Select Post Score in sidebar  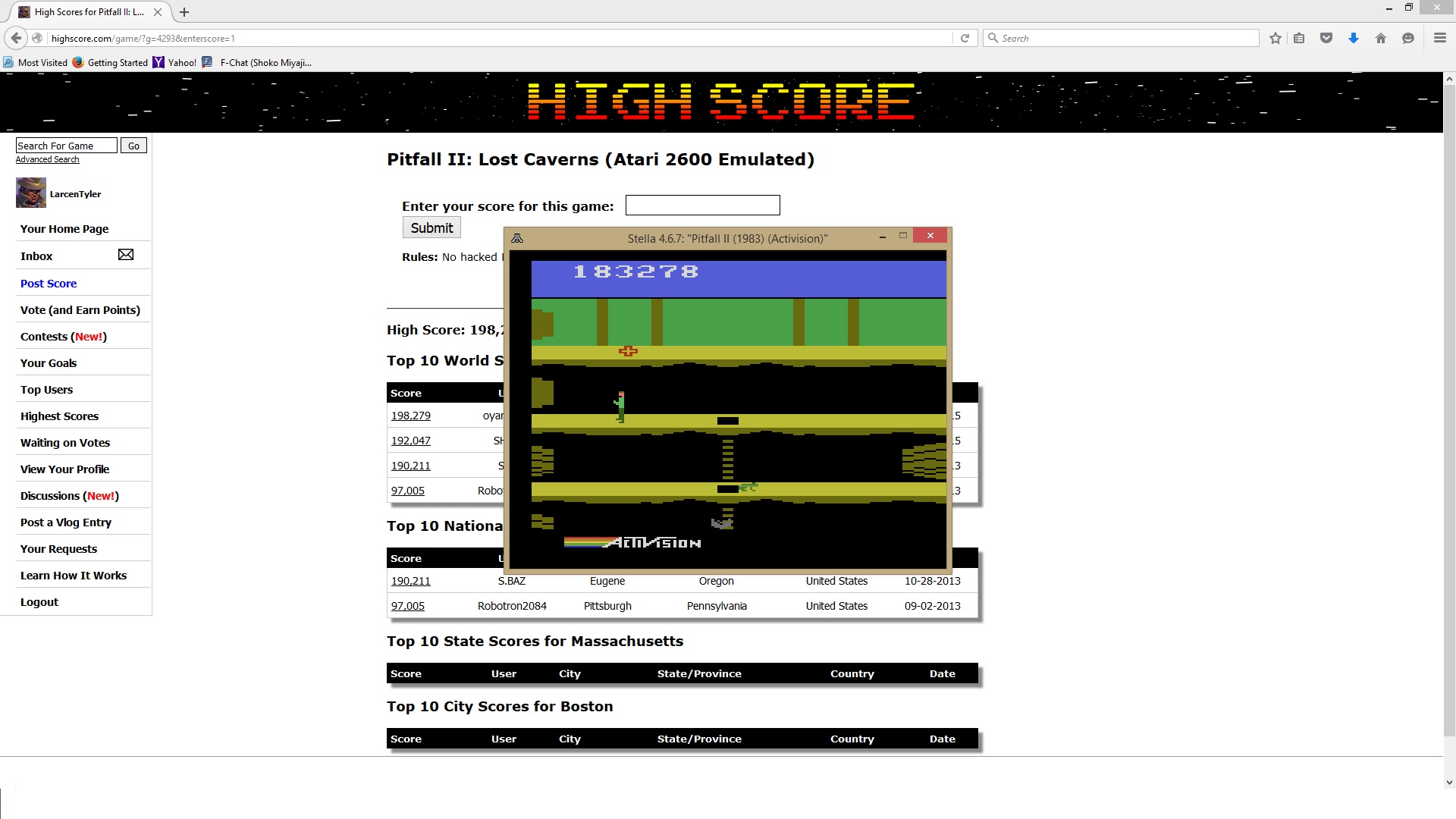pos(49,284)
